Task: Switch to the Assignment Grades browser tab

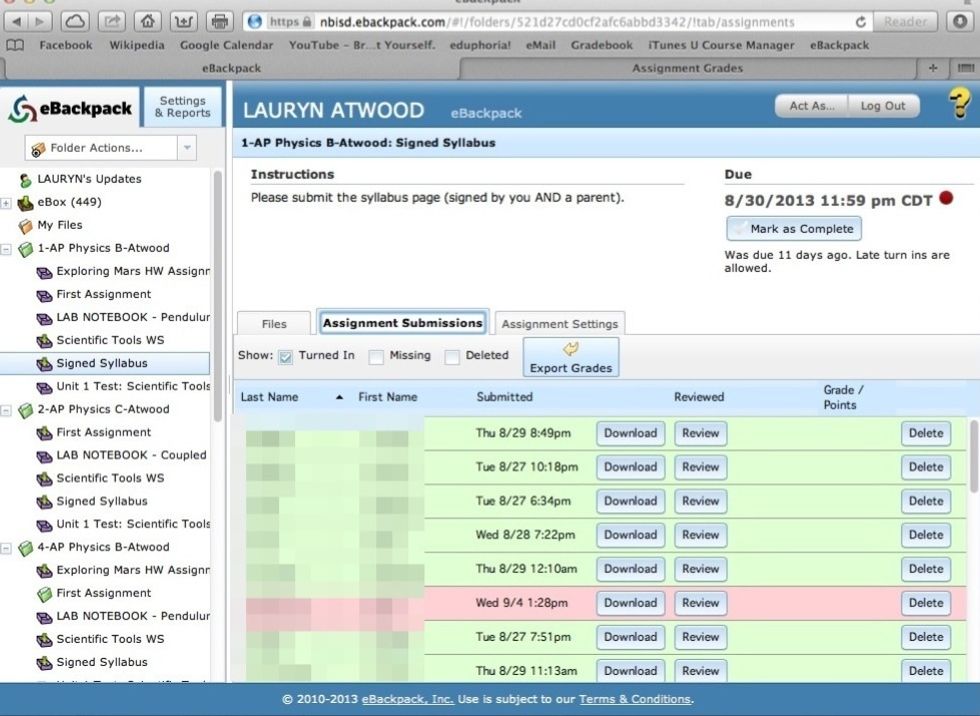Action: tap(687, 68)
